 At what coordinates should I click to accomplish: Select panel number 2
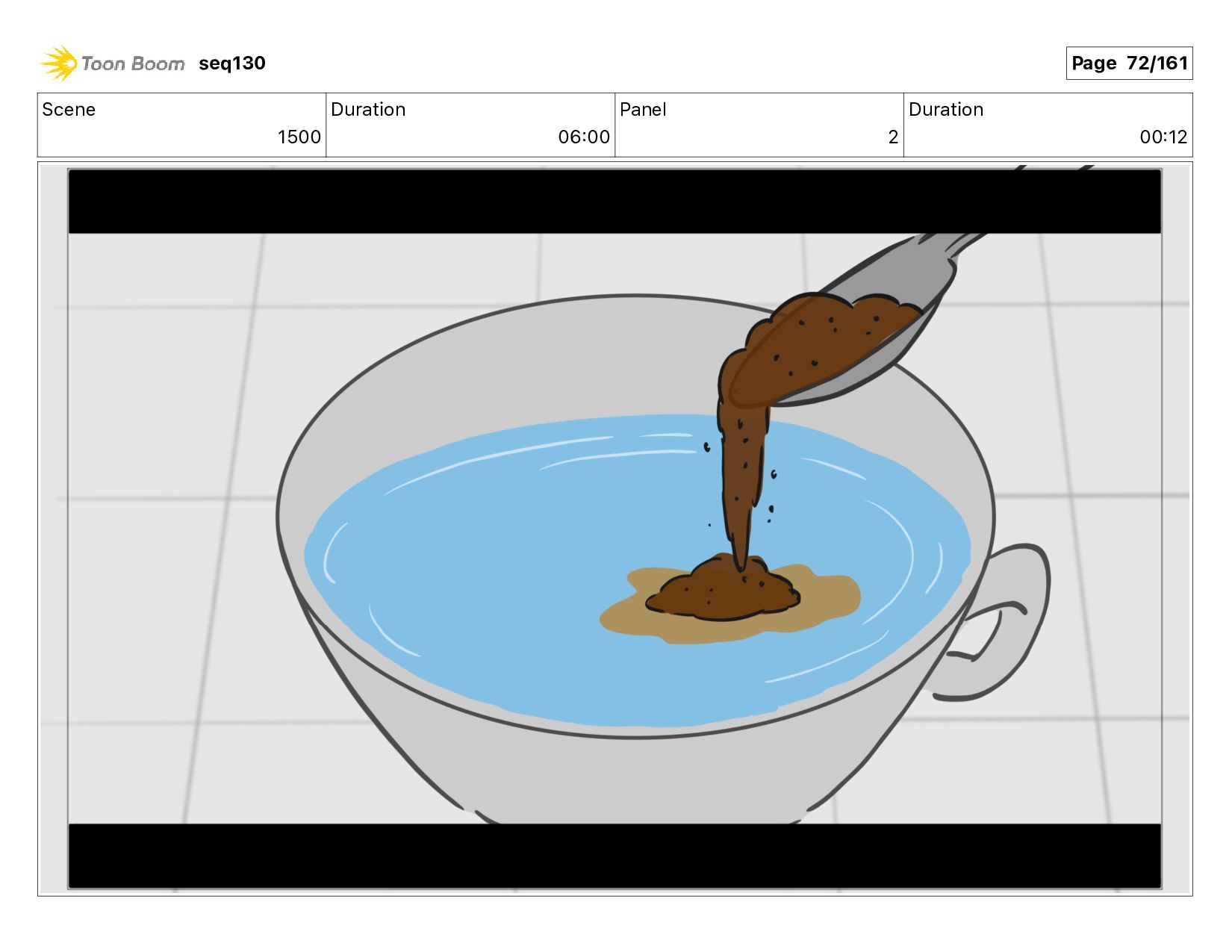(893, 137)
